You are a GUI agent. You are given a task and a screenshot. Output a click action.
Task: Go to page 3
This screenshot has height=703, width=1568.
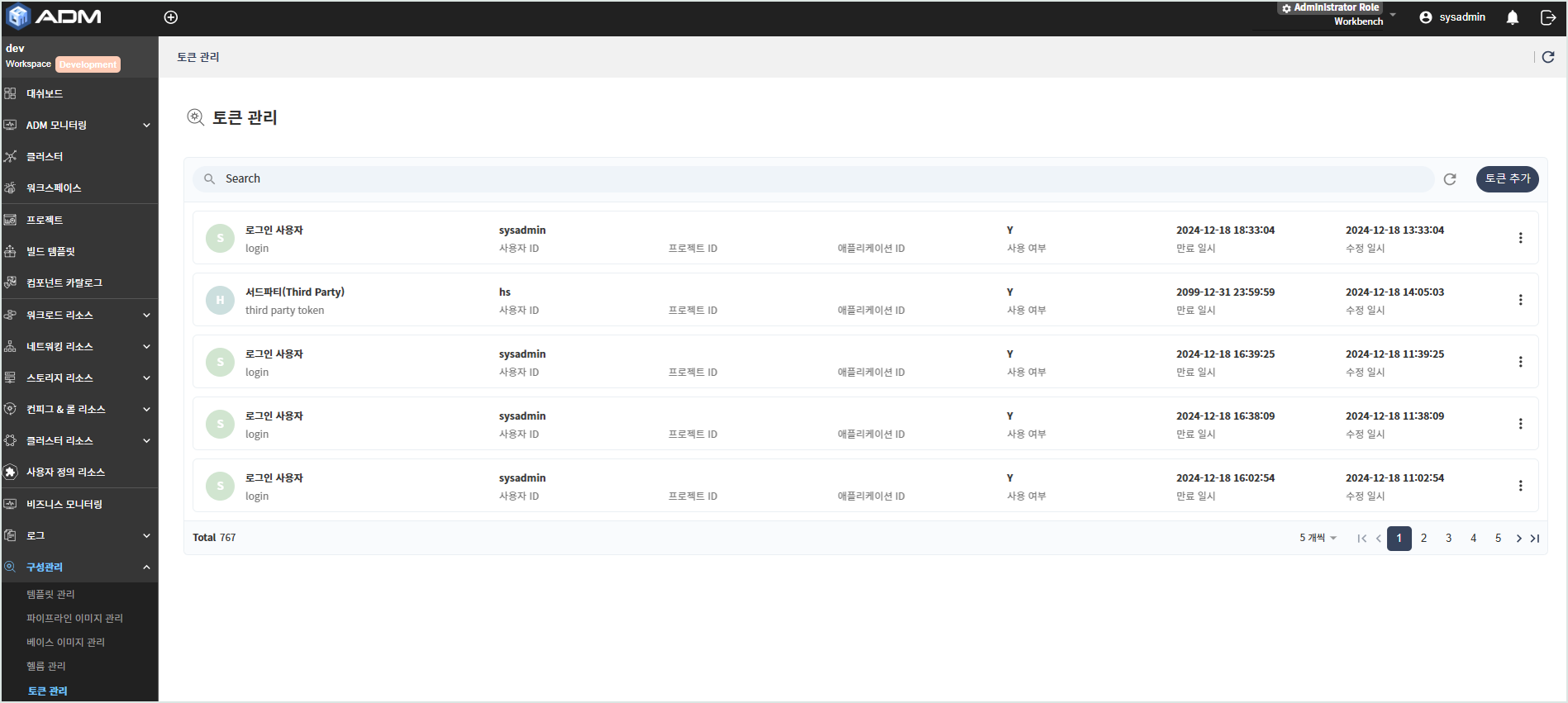tap(1448, 539)
